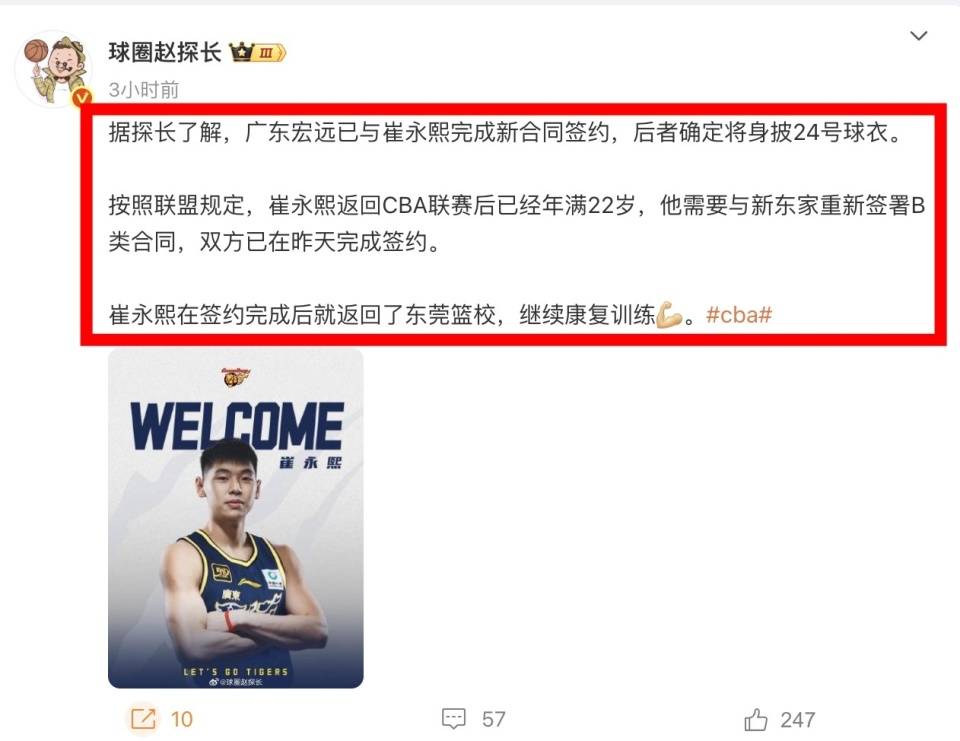This screenshot has height=741, width=960.
Task: Click the 3小时前 timestamp
Action: (144, 90)
